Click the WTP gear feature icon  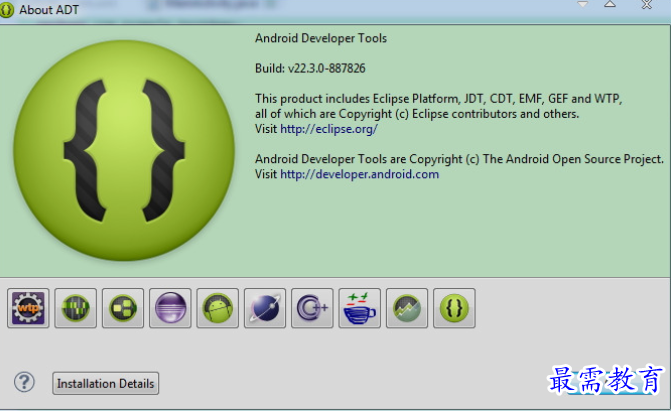28,308
